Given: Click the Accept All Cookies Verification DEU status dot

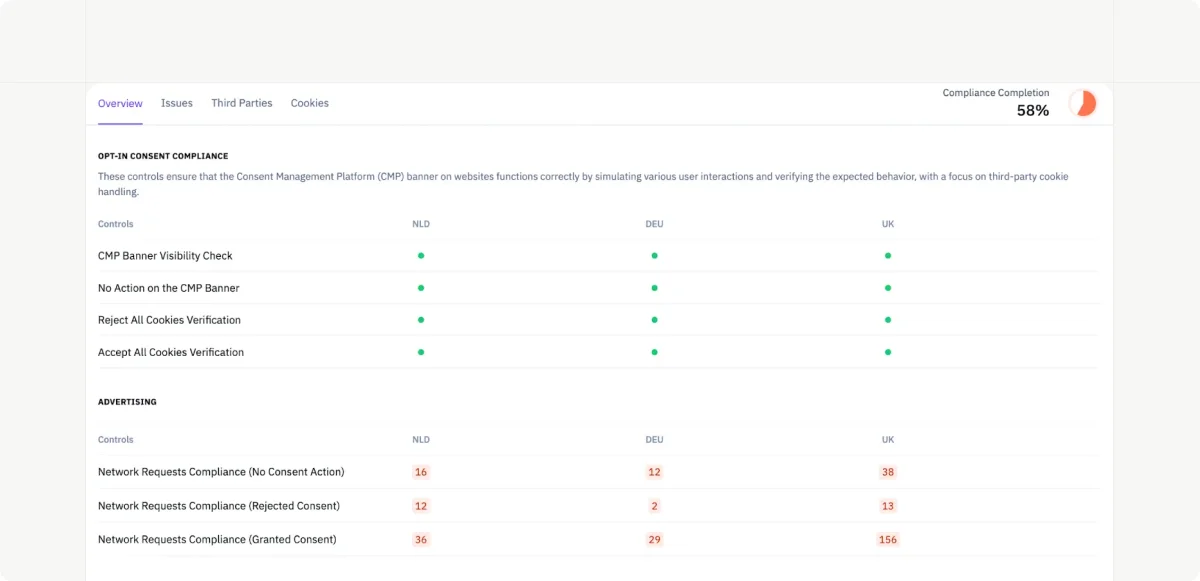Looking at the screenshot, I should tap(654, 352).
